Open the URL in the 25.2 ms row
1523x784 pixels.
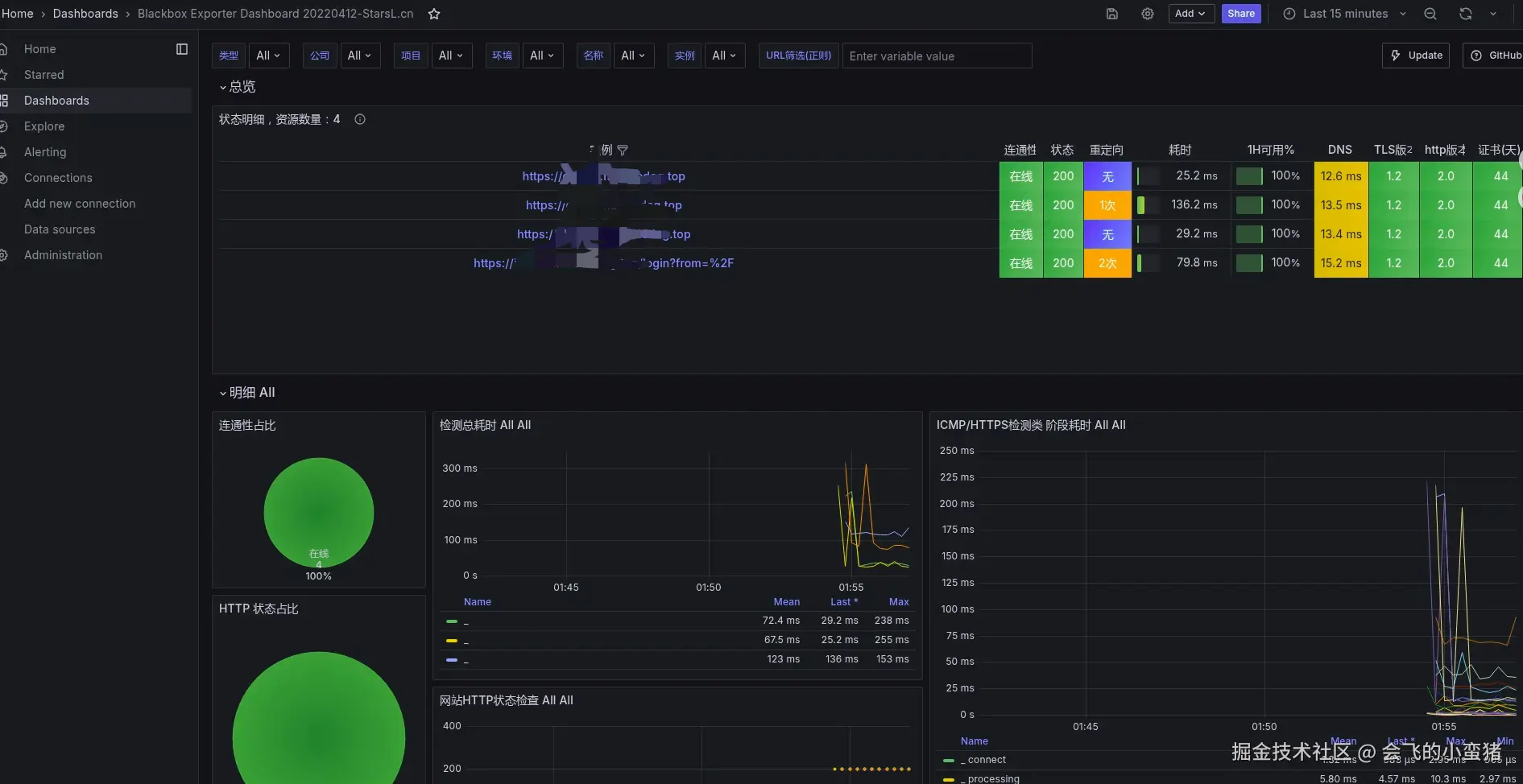click(x=603, y=176)
